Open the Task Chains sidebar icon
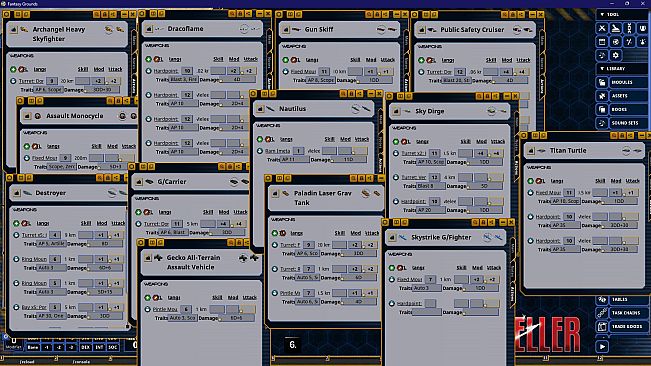Image resolution: width=651 pixels, height=366 pixels. tap(602, 313)
